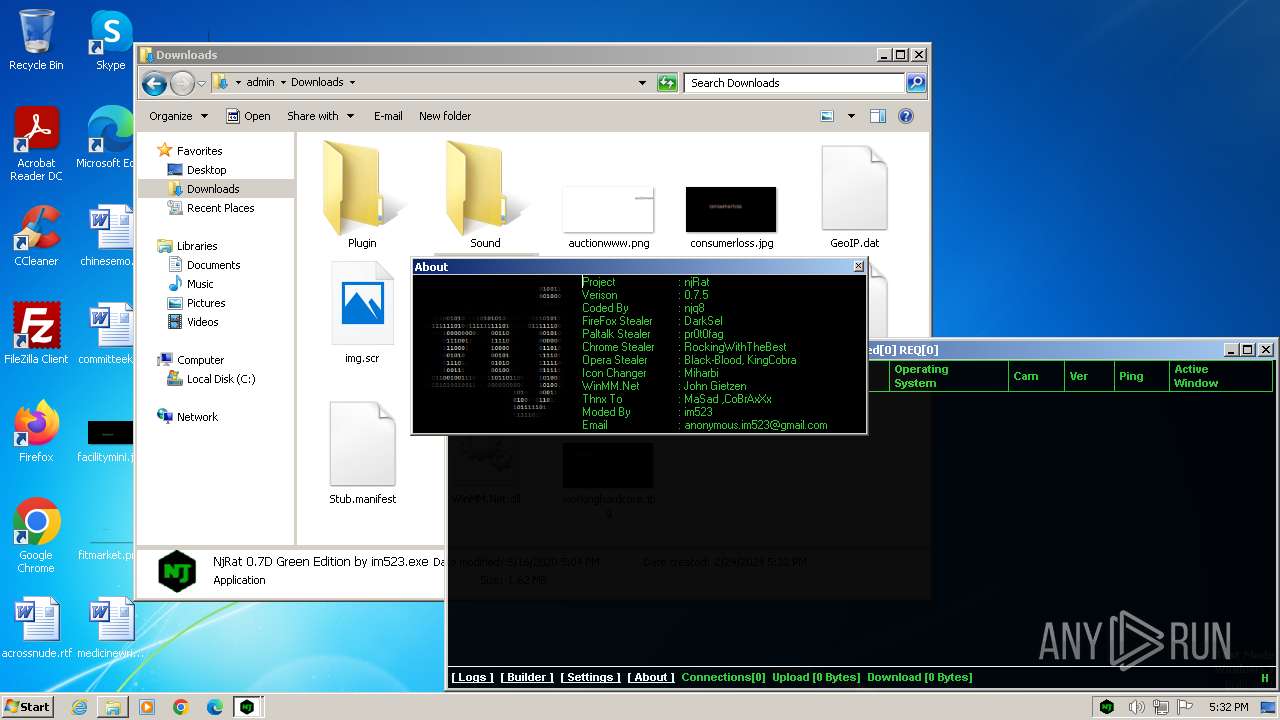Expand the Share with dropdown
The height and width of the screenshot is (720, 1280).
click(x=320, y=116)
